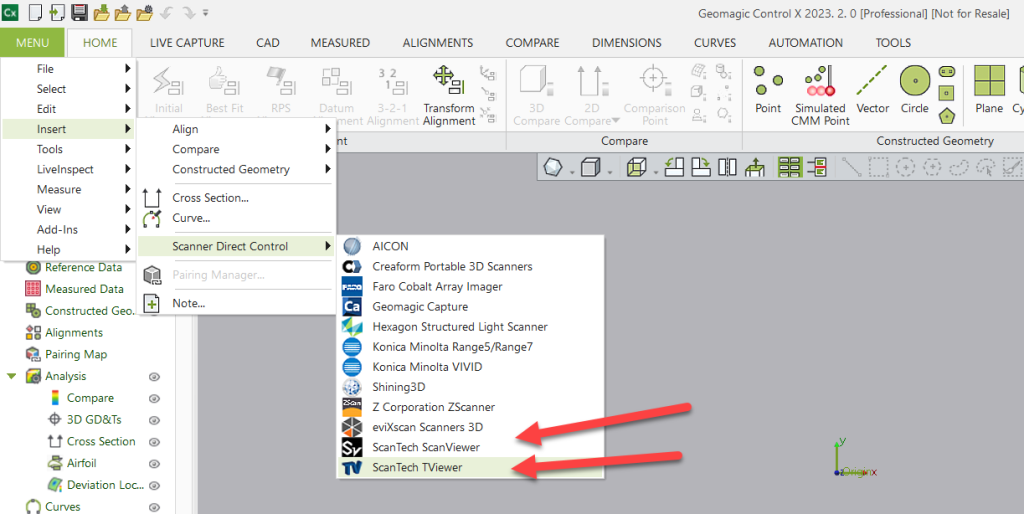
Task: Select the Transform Alignment tool
Action: tap(449, 95)
